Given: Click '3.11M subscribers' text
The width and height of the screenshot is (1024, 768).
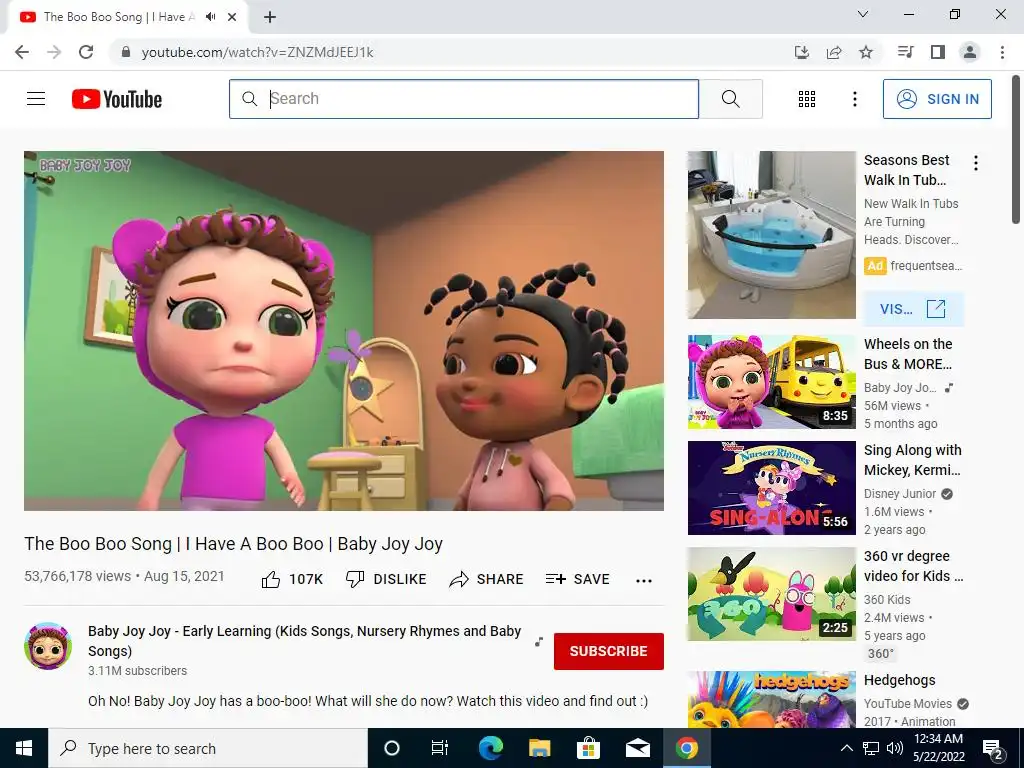Looking at the screenshot, I should pyautogui.click(x=138, y=671).
